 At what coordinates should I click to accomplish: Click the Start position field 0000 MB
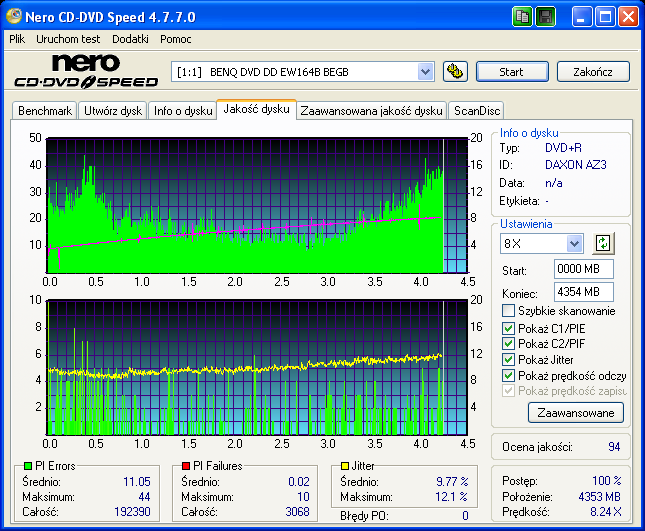pyautogui.click(x=584, y=269)
